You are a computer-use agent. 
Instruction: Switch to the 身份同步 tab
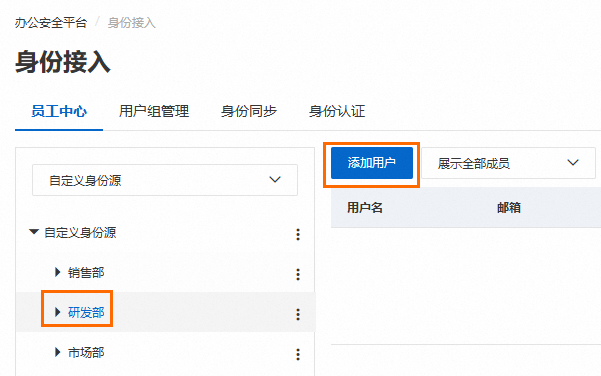pos(249,111)
